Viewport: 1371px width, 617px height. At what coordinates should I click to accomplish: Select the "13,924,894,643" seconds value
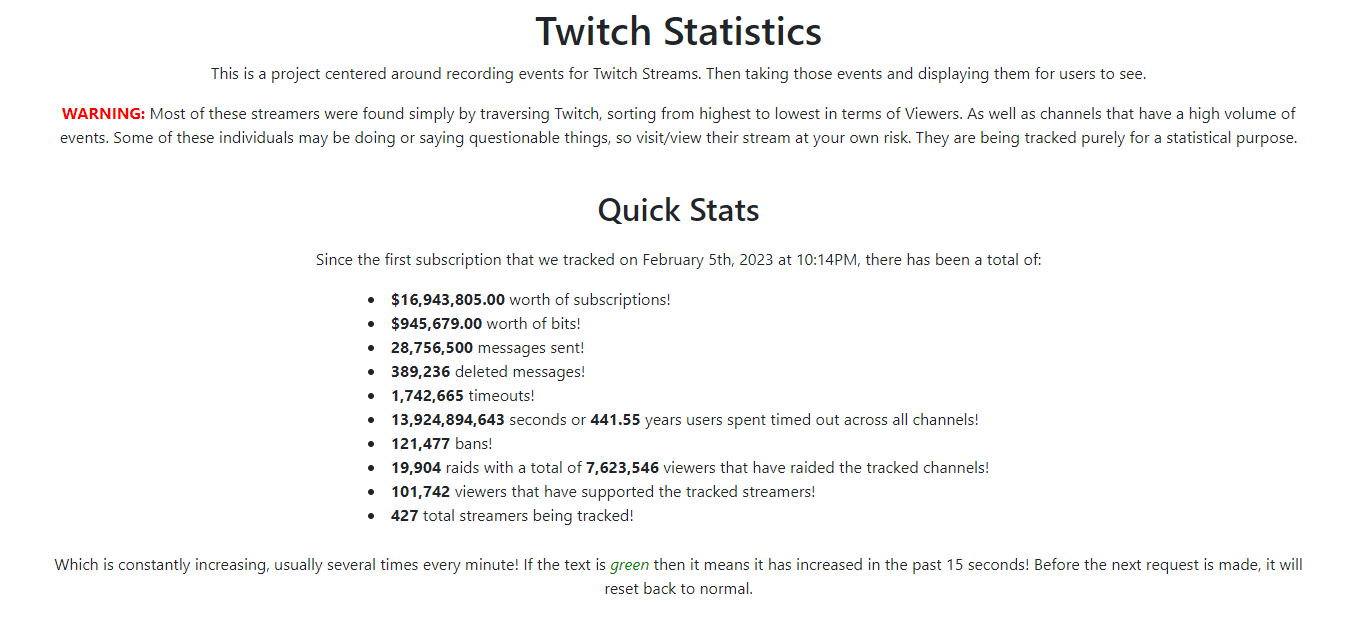[x=448, y=420]
